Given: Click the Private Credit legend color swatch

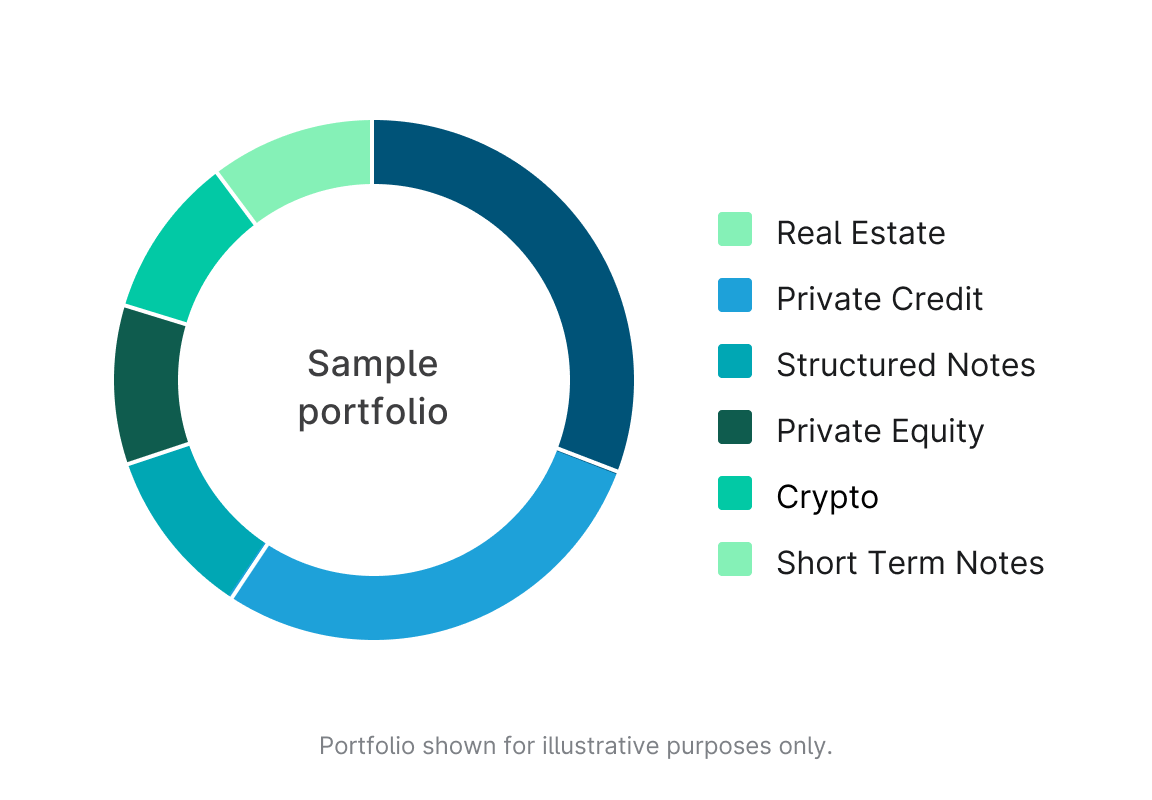Looking at the screenshot, I should click(735, 295).
